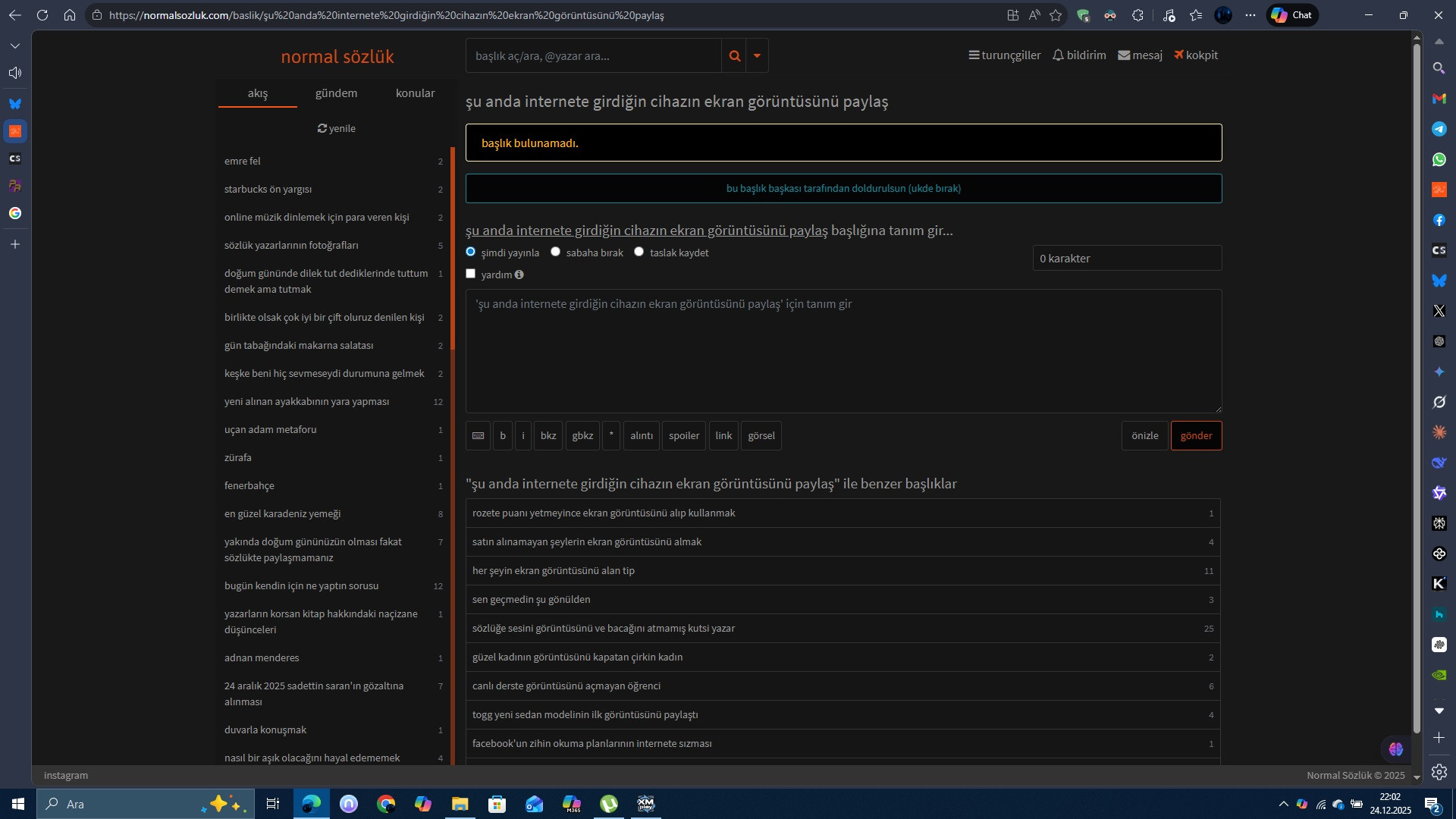
Task: Select the 'sabaha bırak' radio option
Action: 556,252
